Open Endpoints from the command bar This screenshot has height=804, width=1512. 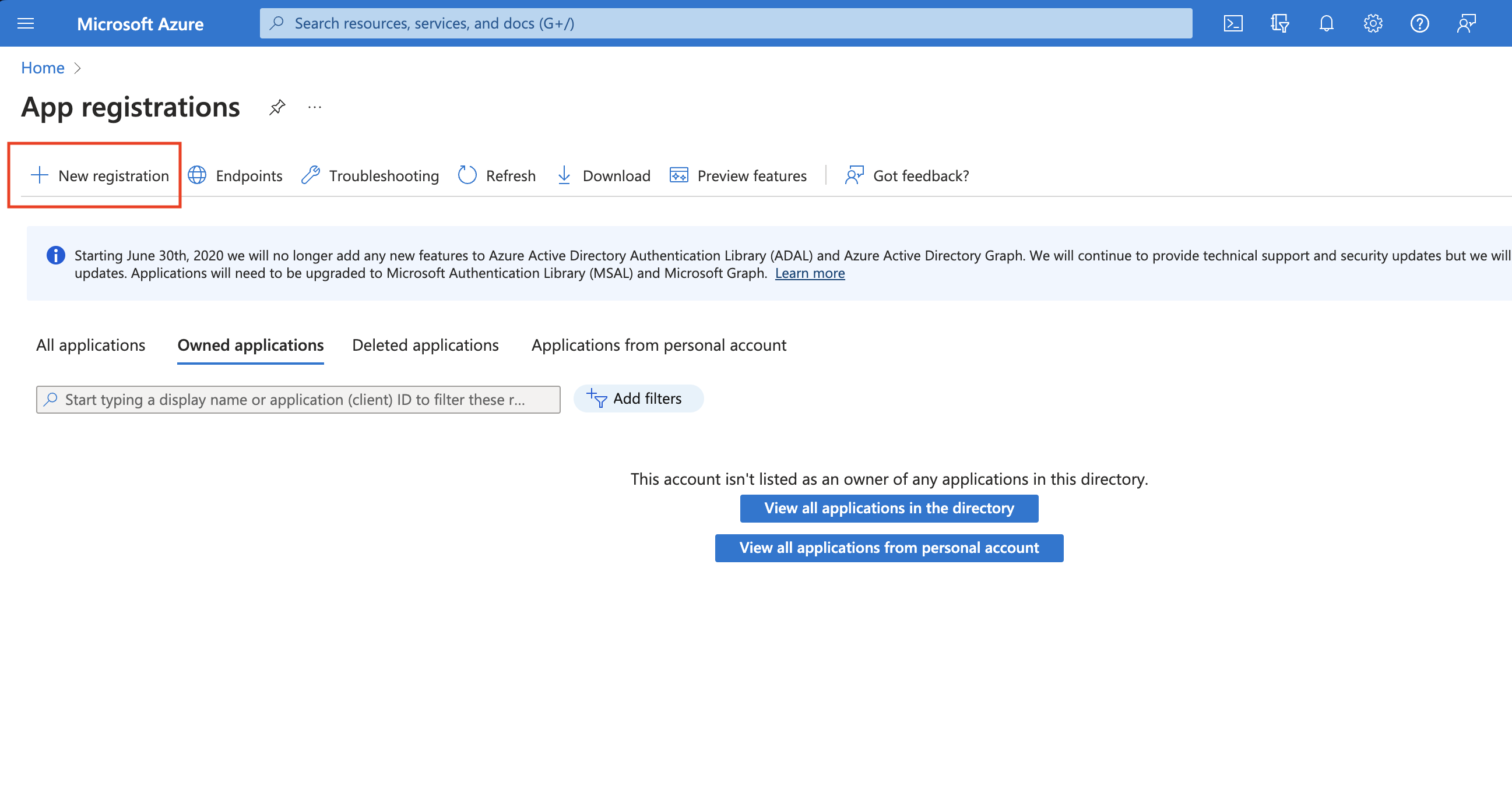[235, 175]
